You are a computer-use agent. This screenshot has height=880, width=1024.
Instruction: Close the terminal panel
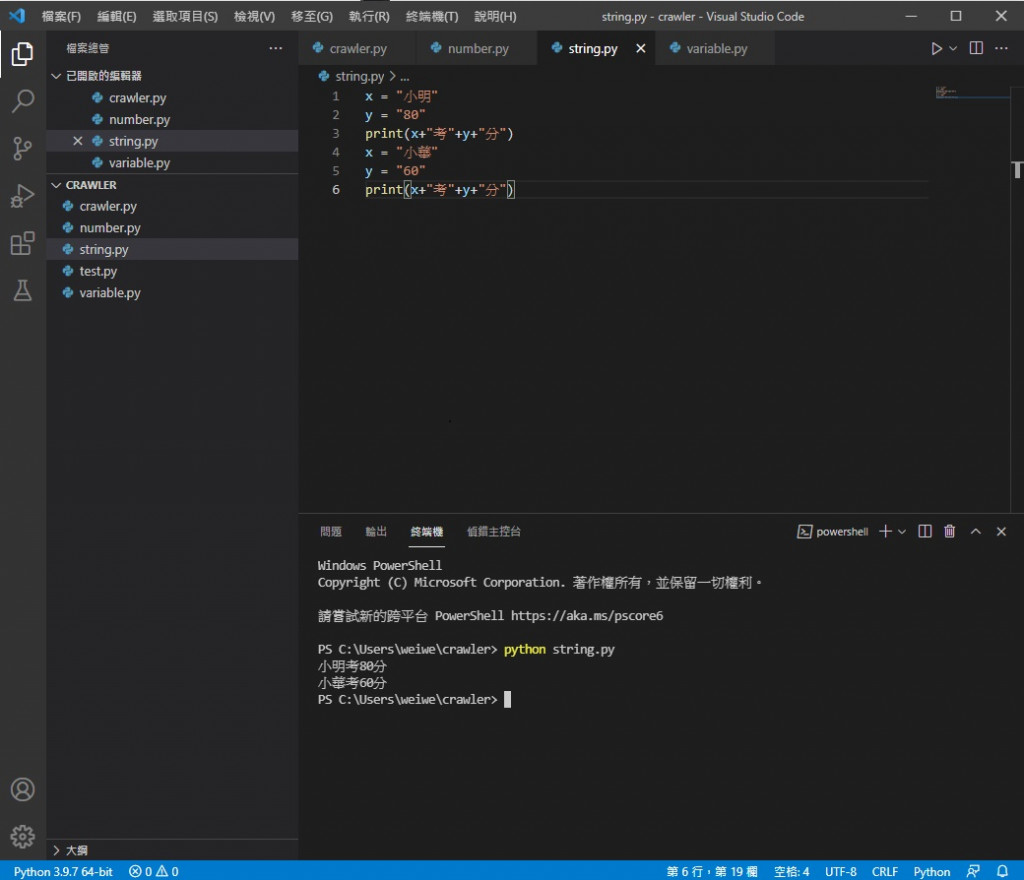click(x=1001, y=531)
